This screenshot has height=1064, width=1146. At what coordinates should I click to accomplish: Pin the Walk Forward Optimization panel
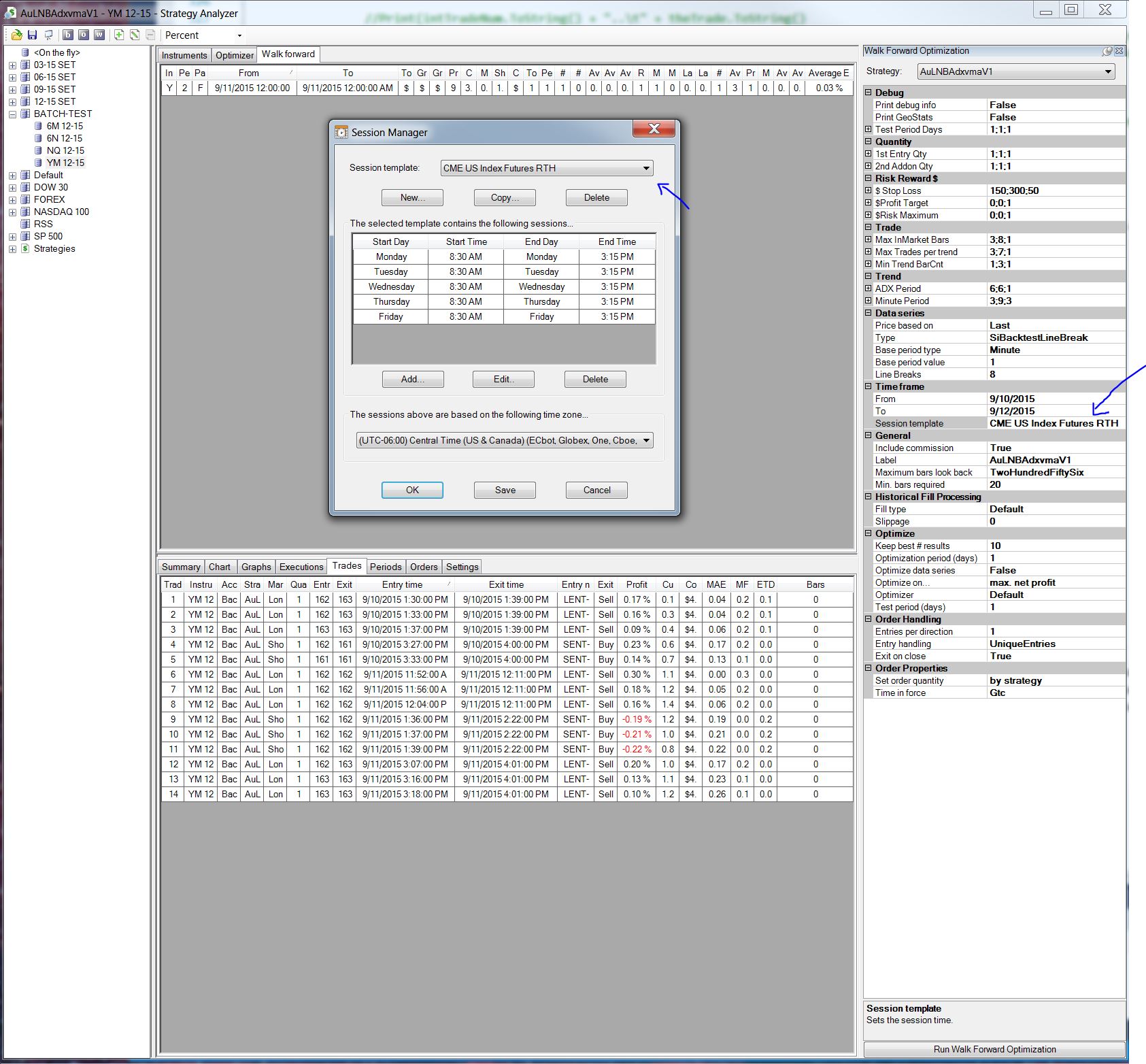click(x=1107, y=51)
